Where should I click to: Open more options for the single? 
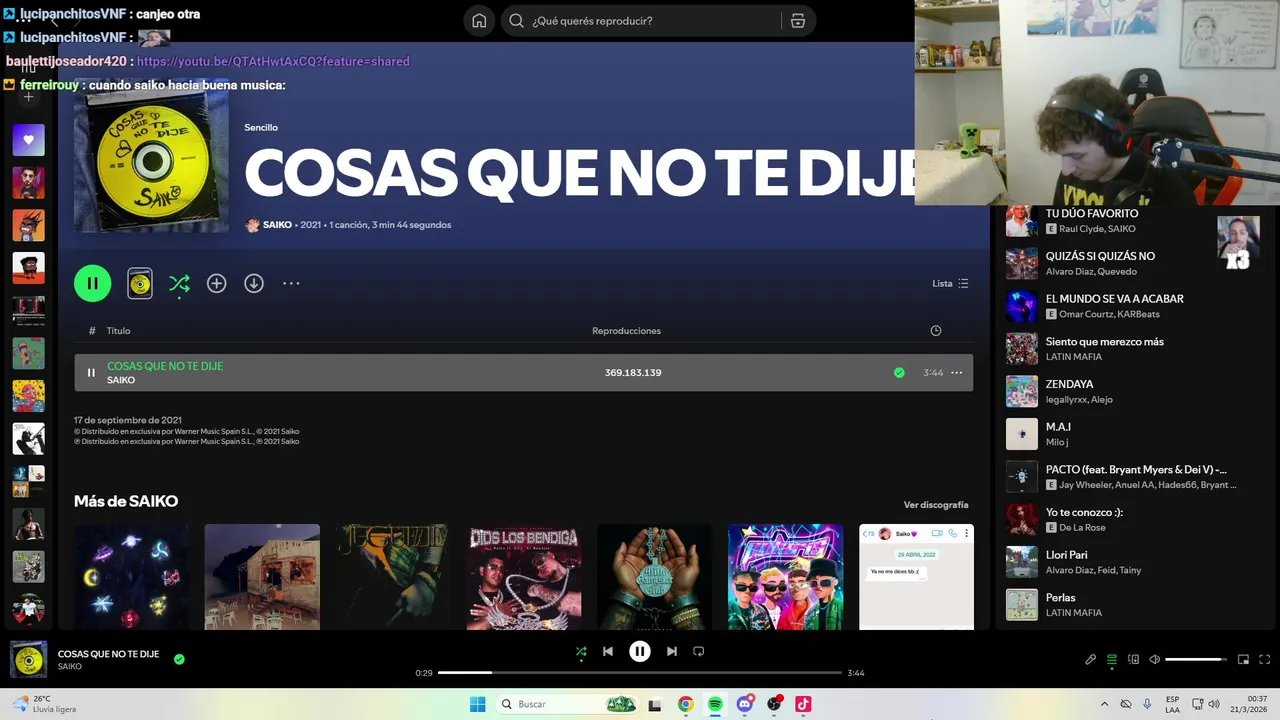point(291,284)
